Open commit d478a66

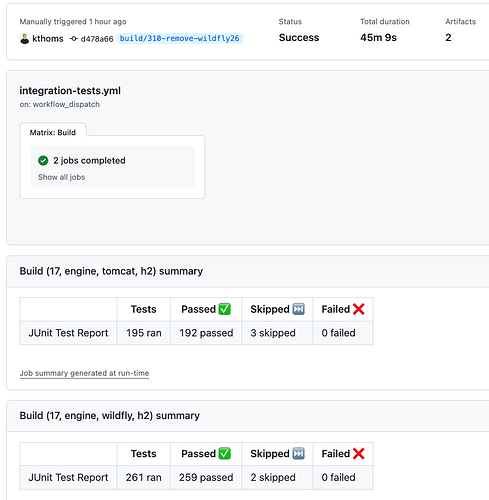[97, 39]
